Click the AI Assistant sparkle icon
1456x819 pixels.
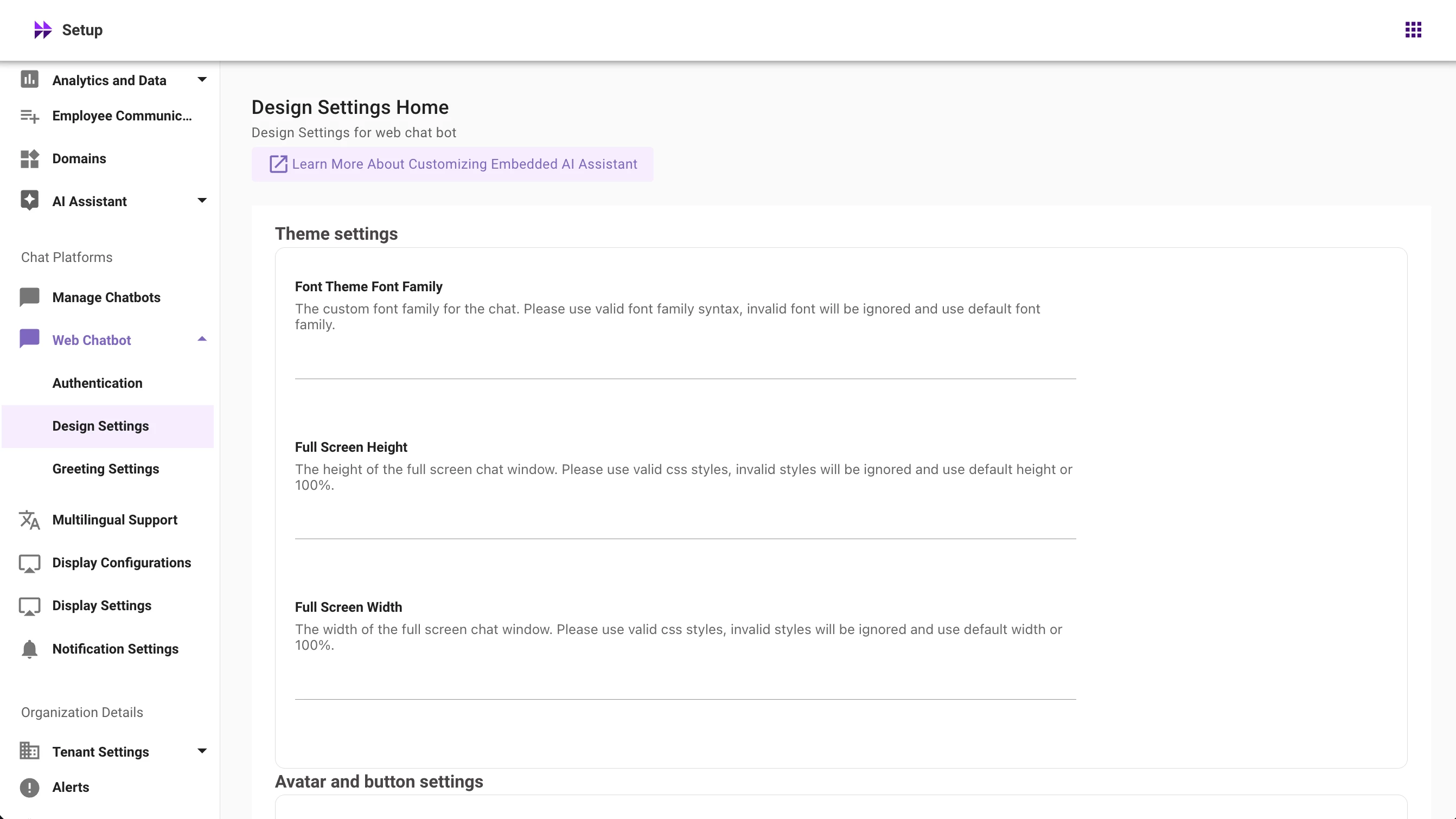pos(29,200)
